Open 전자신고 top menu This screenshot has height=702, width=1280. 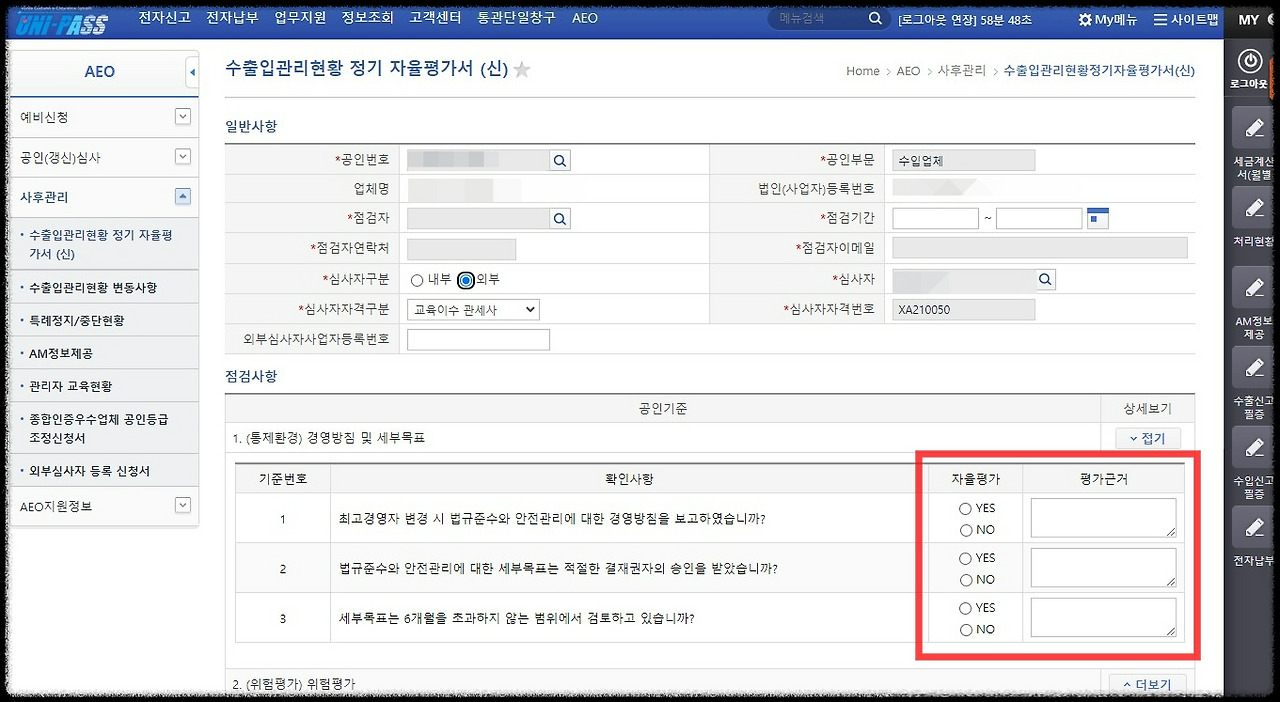164,19
